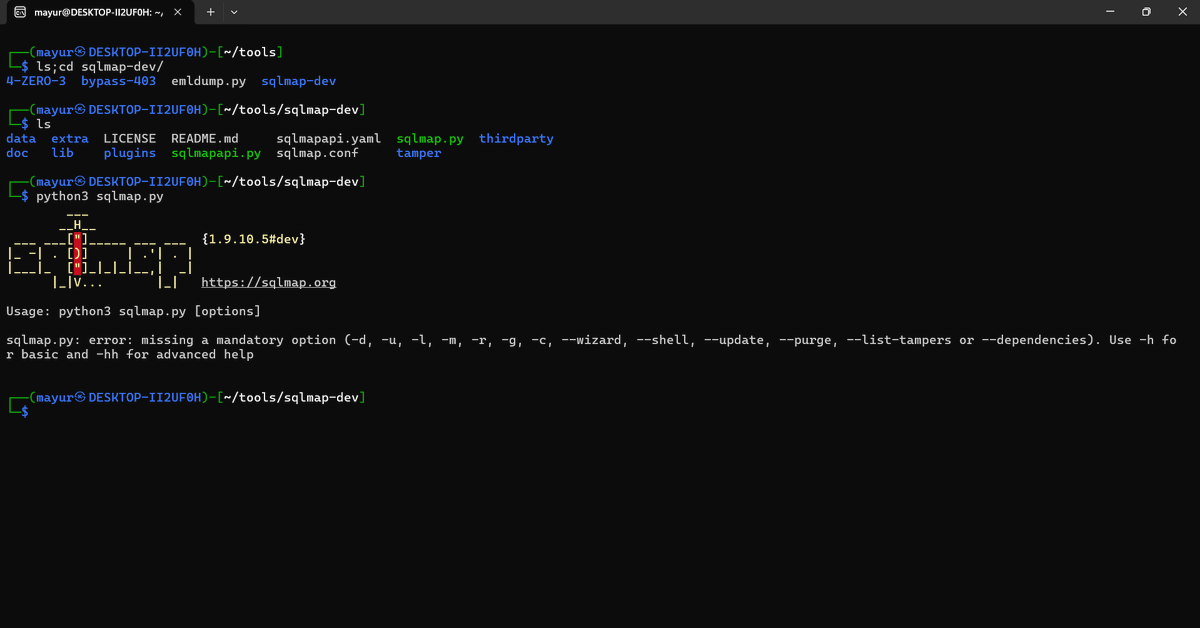
Task: Click the bypass-403 directory name
Action: point(118,81)
